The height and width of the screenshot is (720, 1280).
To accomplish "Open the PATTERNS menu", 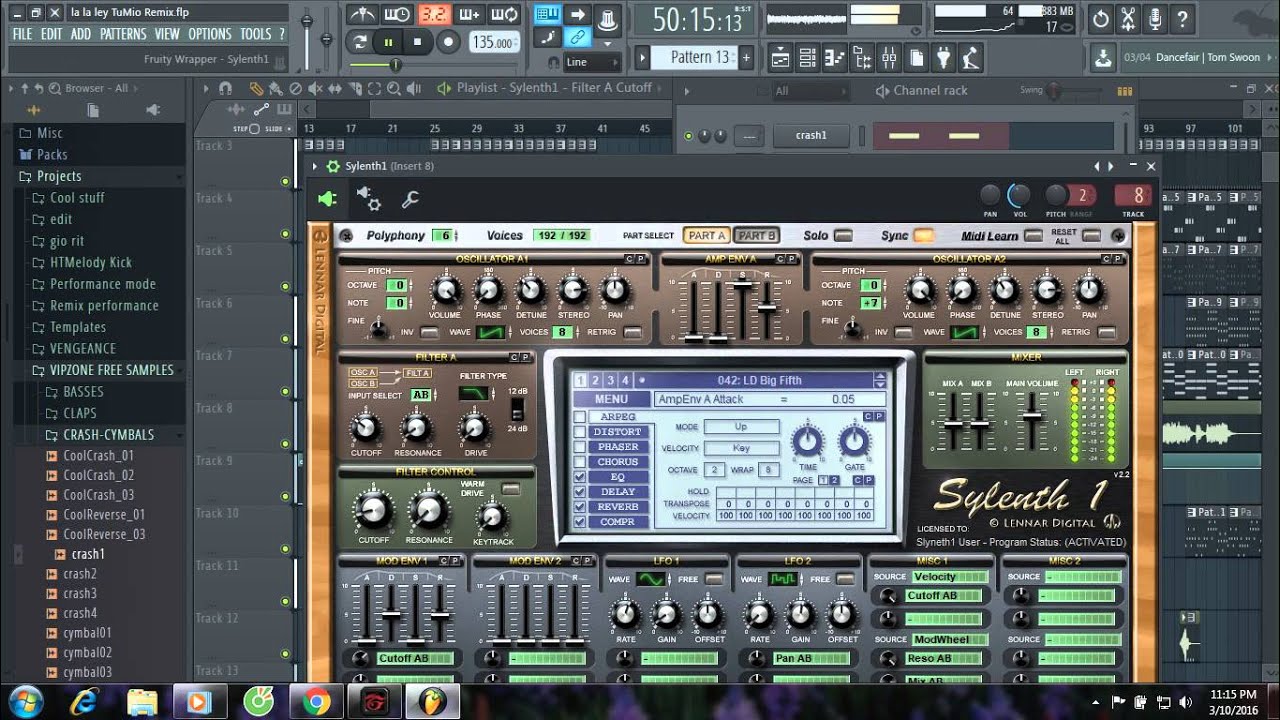I will (x=123, y=34).
